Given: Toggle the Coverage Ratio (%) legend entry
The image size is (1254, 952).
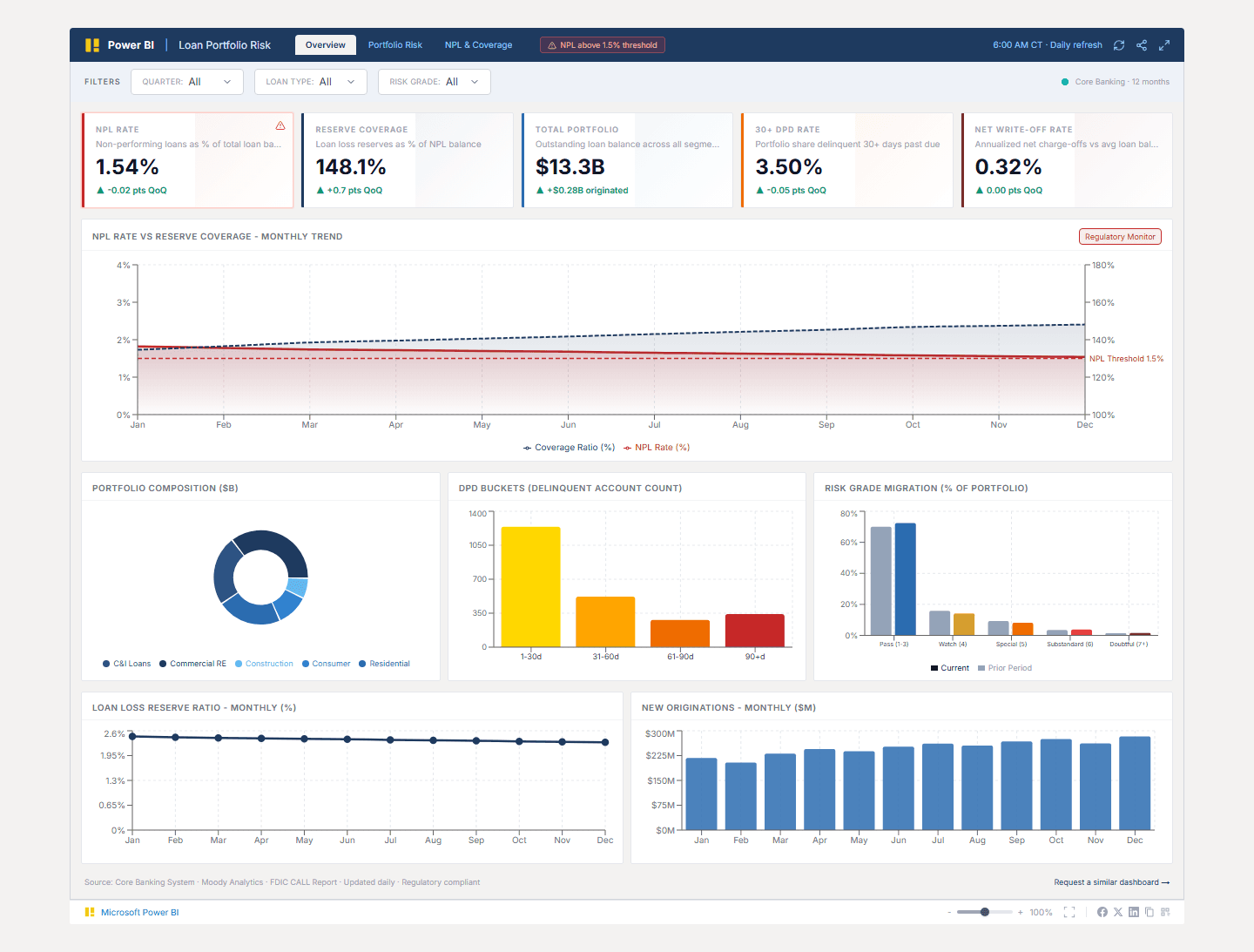Looking at the screenshot, I should click(569, 448).
